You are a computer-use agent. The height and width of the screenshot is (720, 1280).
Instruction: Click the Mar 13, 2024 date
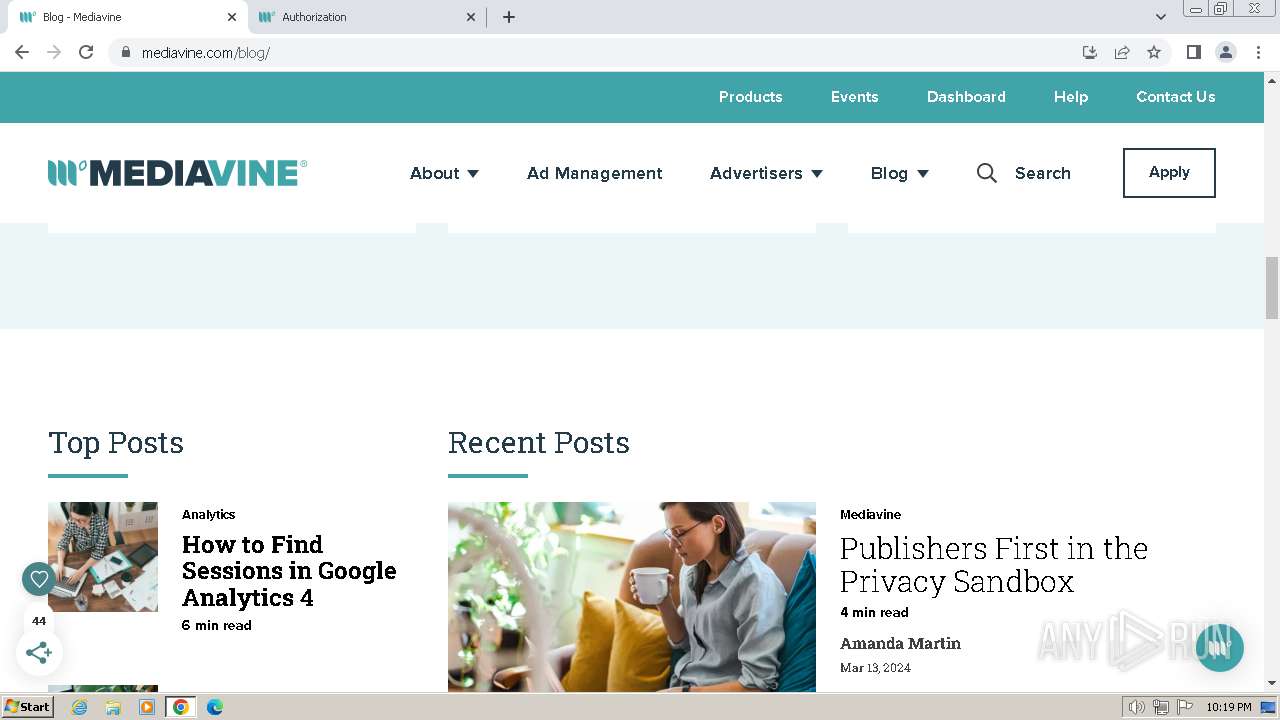coord(875,668)
